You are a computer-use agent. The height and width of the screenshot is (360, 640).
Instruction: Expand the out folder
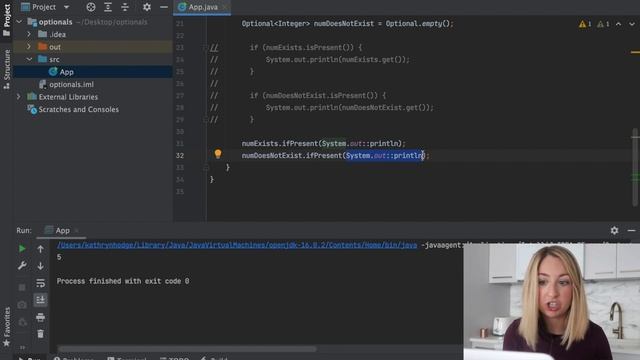coord(29,47)
